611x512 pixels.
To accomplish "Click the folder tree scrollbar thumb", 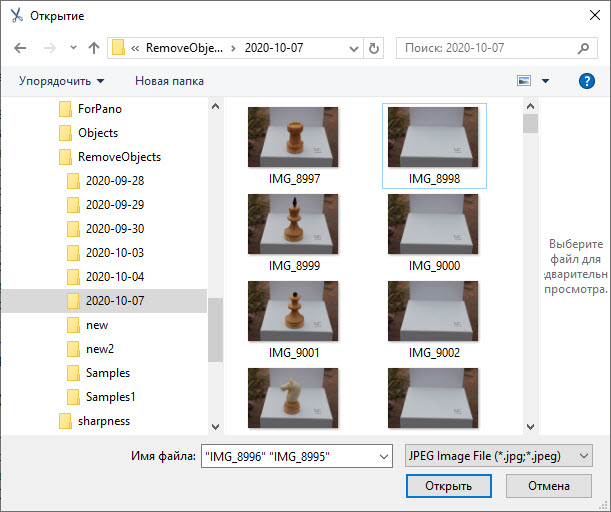I will tap(215, 330).
